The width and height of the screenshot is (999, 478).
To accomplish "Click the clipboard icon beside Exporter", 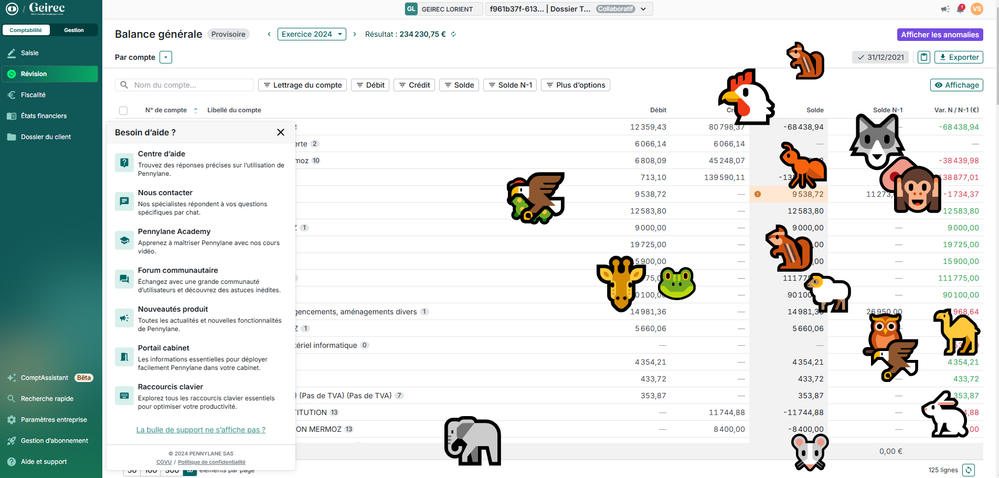I will click(x=924, y=58).
